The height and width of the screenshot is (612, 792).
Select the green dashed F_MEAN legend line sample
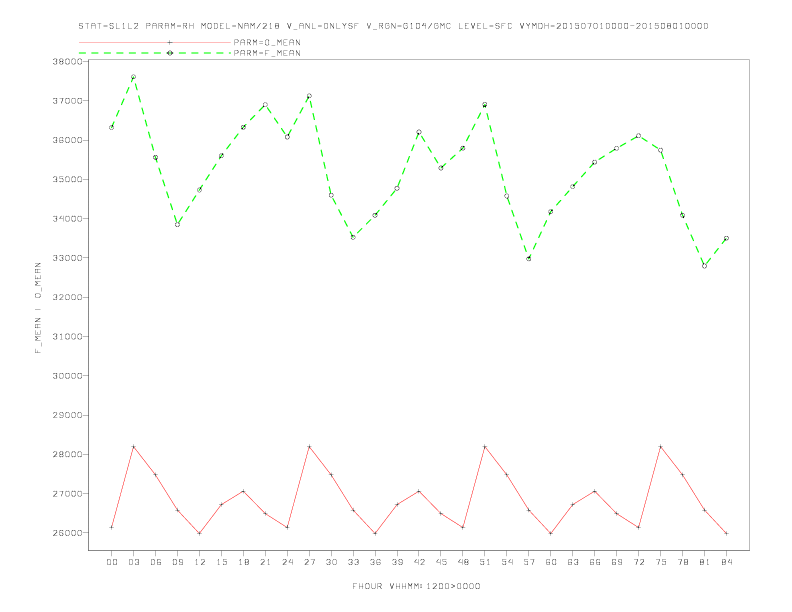click(155, 53)
